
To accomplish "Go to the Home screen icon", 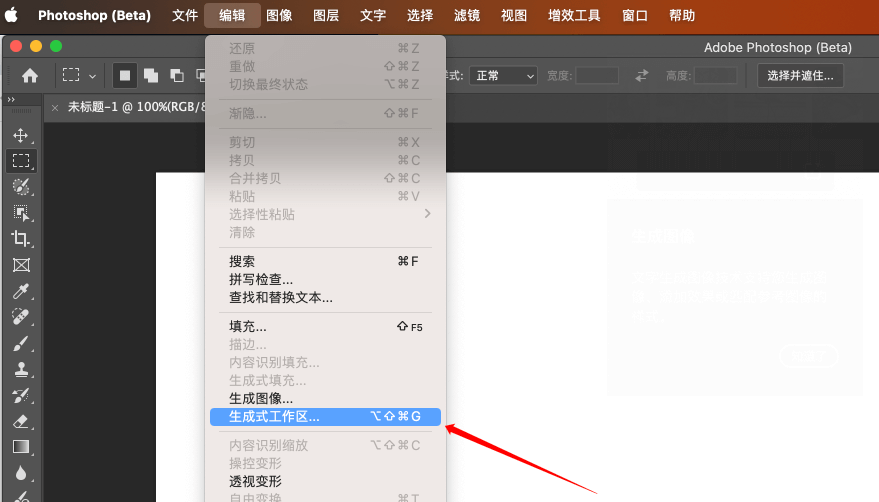I will coord(30,76).
